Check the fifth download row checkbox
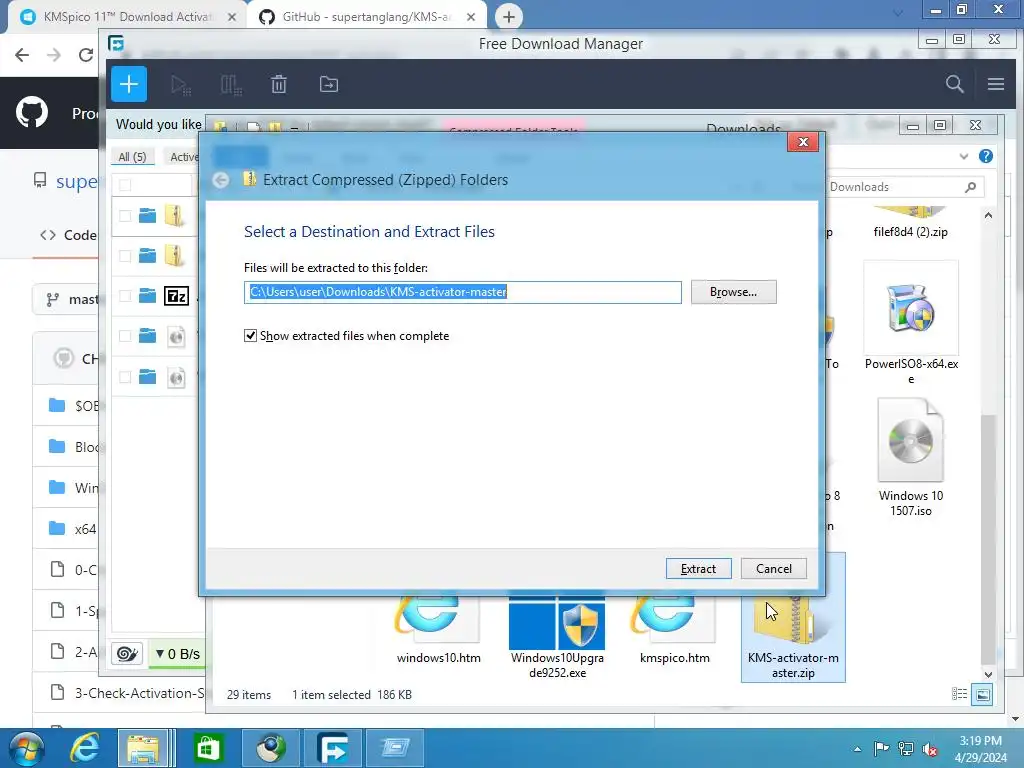Screen dimensions: 1024x768 coord(125,377)
